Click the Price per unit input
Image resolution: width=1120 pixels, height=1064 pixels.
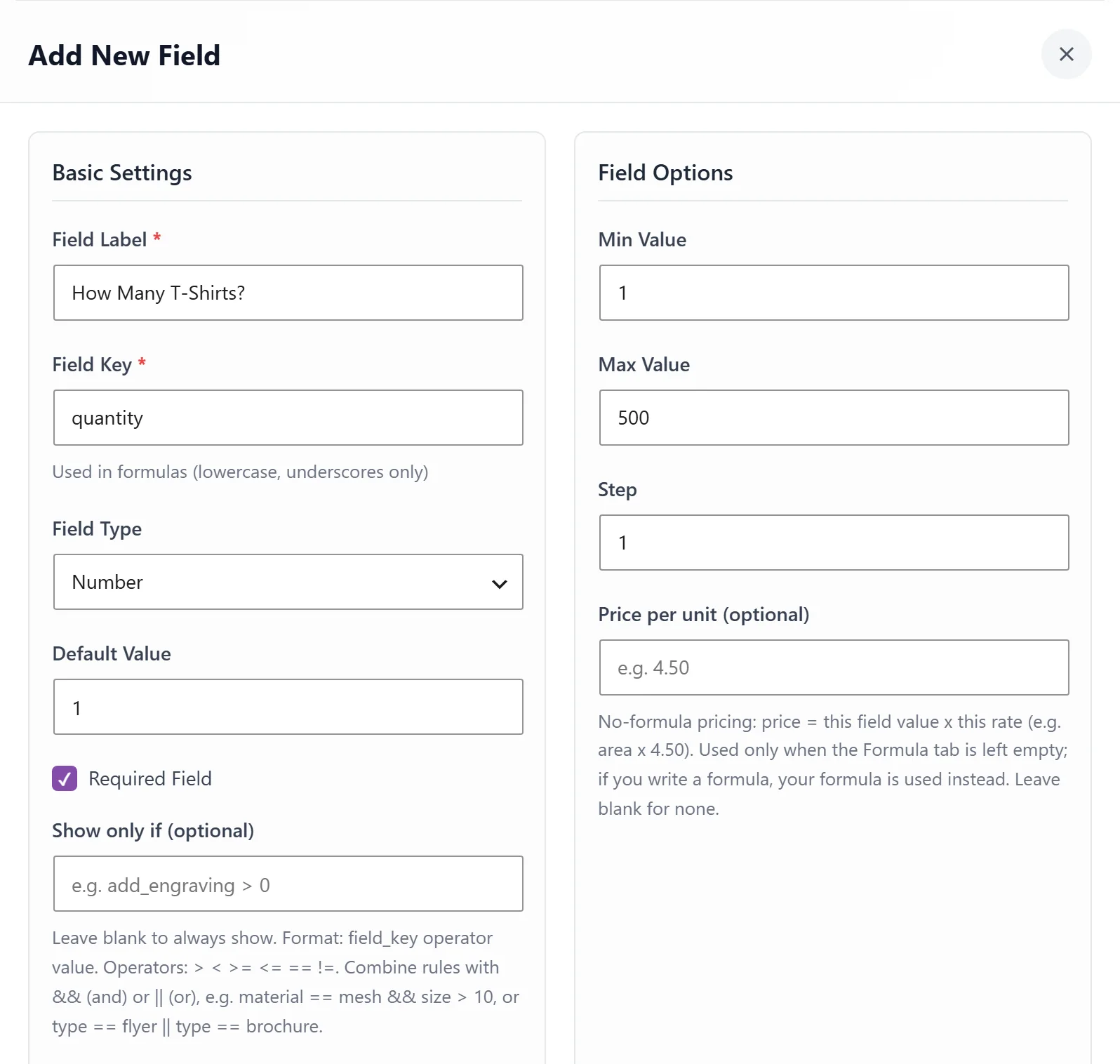pyautogui.click(x=834, y=667)
